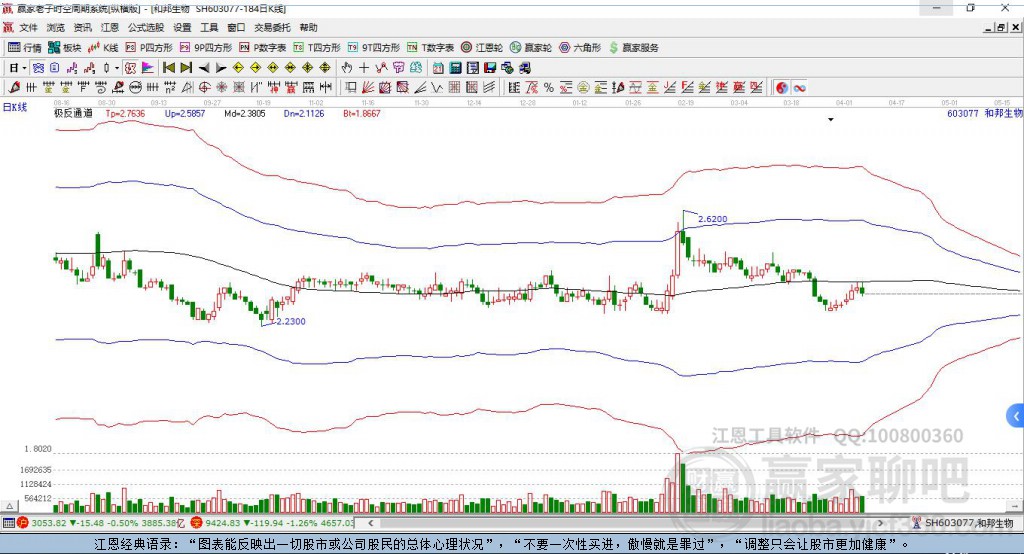Click the up-triangle button beside volume axis
This screenshot has width=1024, height=554.
click(9, 506)
